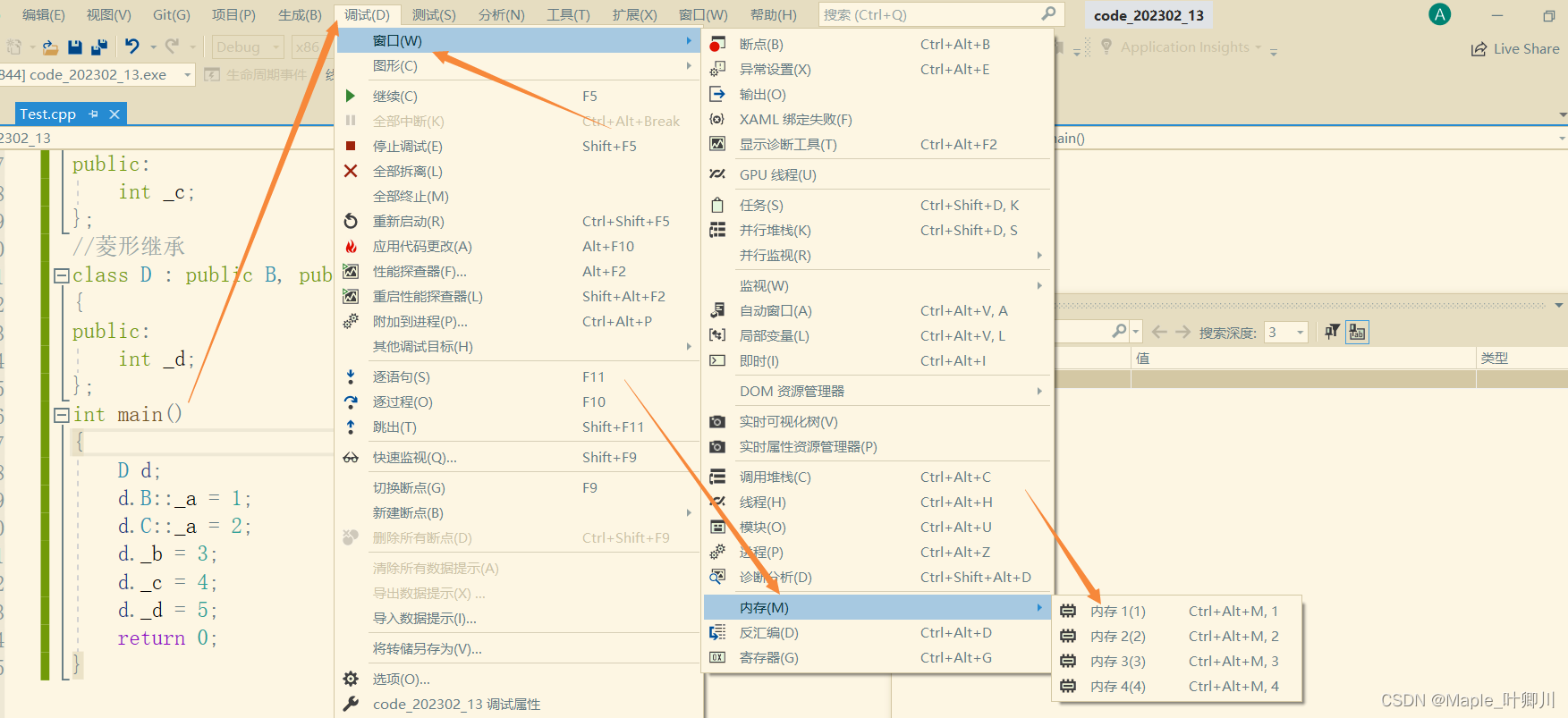Click the Attach to Process (附加到进程) gear icon

[351, 321]
